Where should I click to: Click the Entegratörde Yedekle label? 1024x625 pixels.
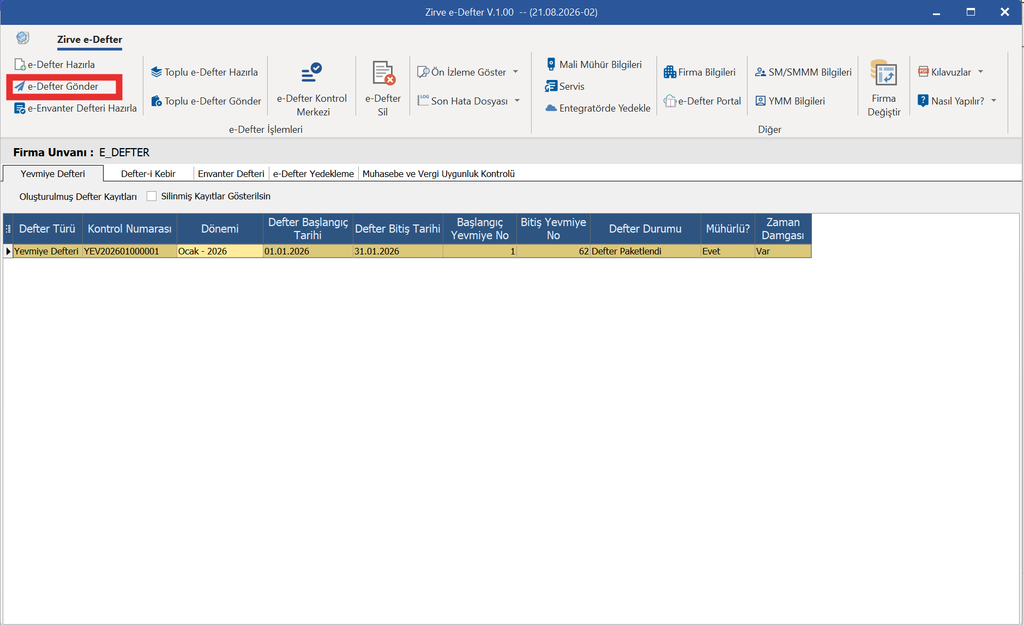click(605, 108)
